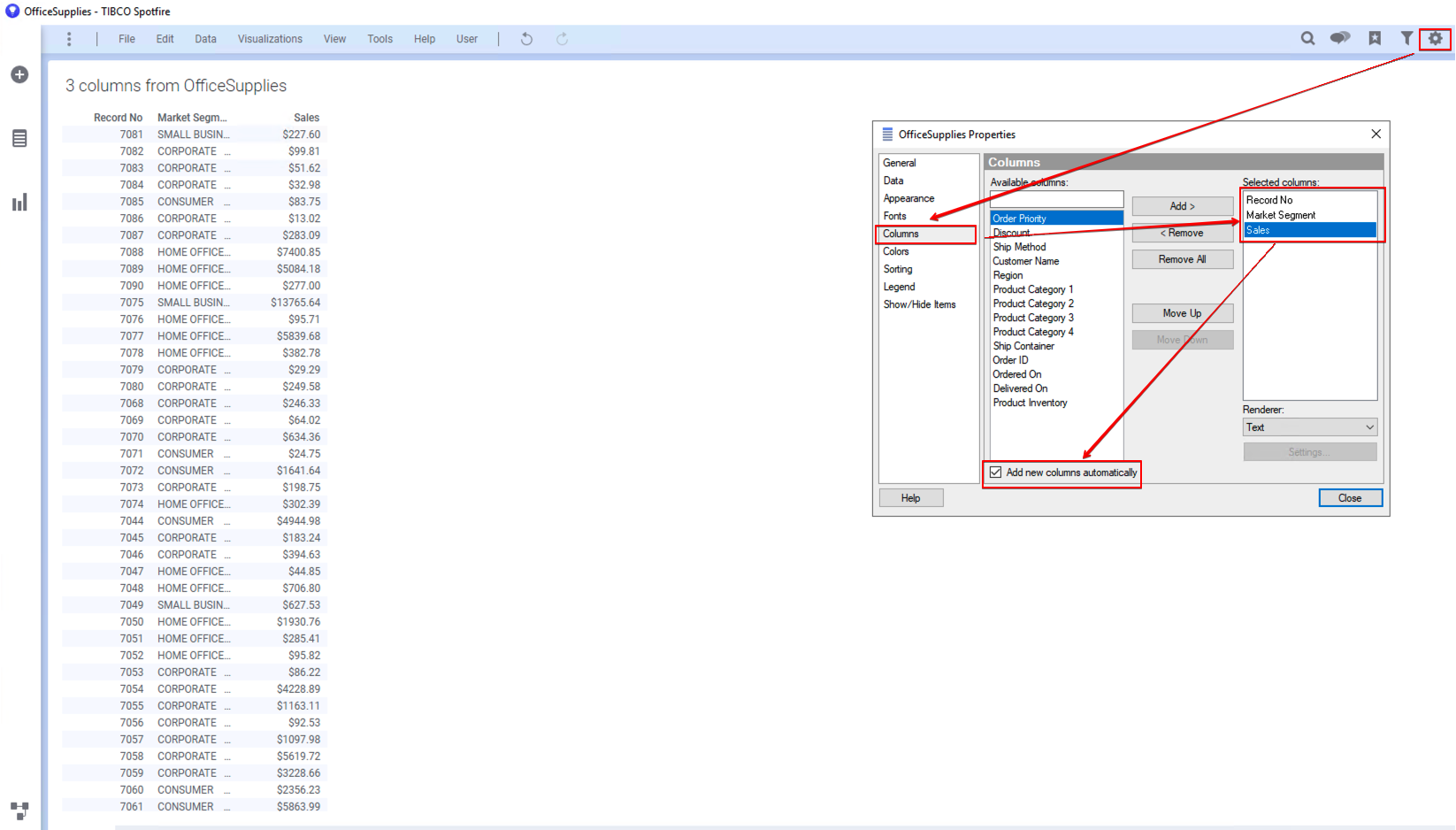Open the bookmarks icon
This screenshot has width=1456, height=830.
(x=1375, y=38)
